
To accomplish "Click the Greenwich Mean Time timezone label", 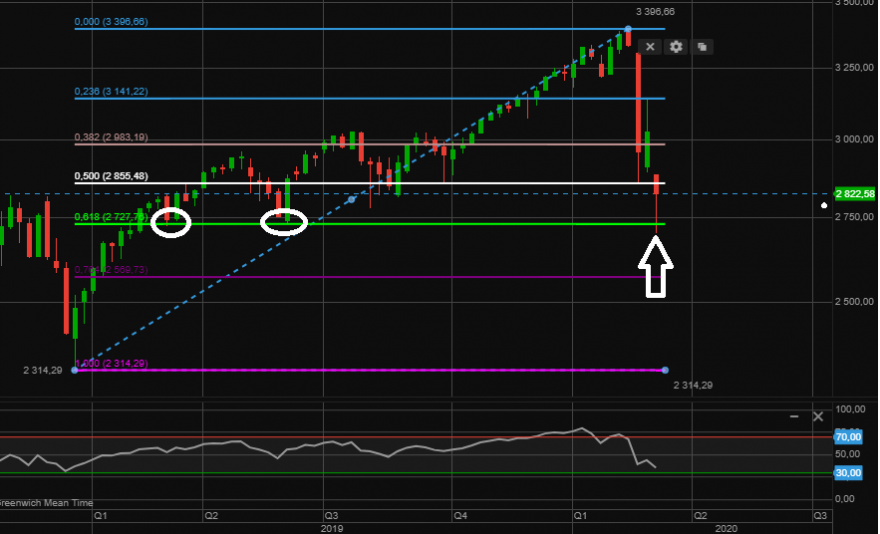I will point(47,503).
